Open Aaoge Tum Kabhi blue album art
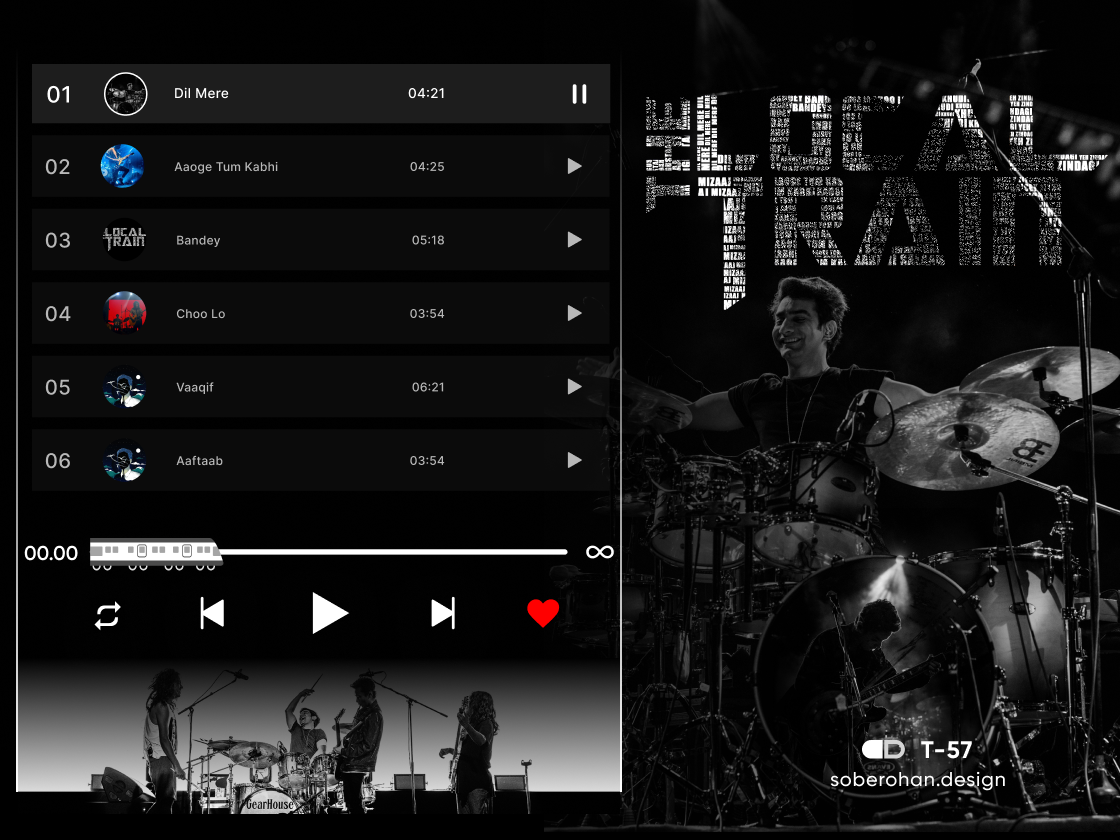This screenshot has width=1120, height=840. [x=122, y=166]
